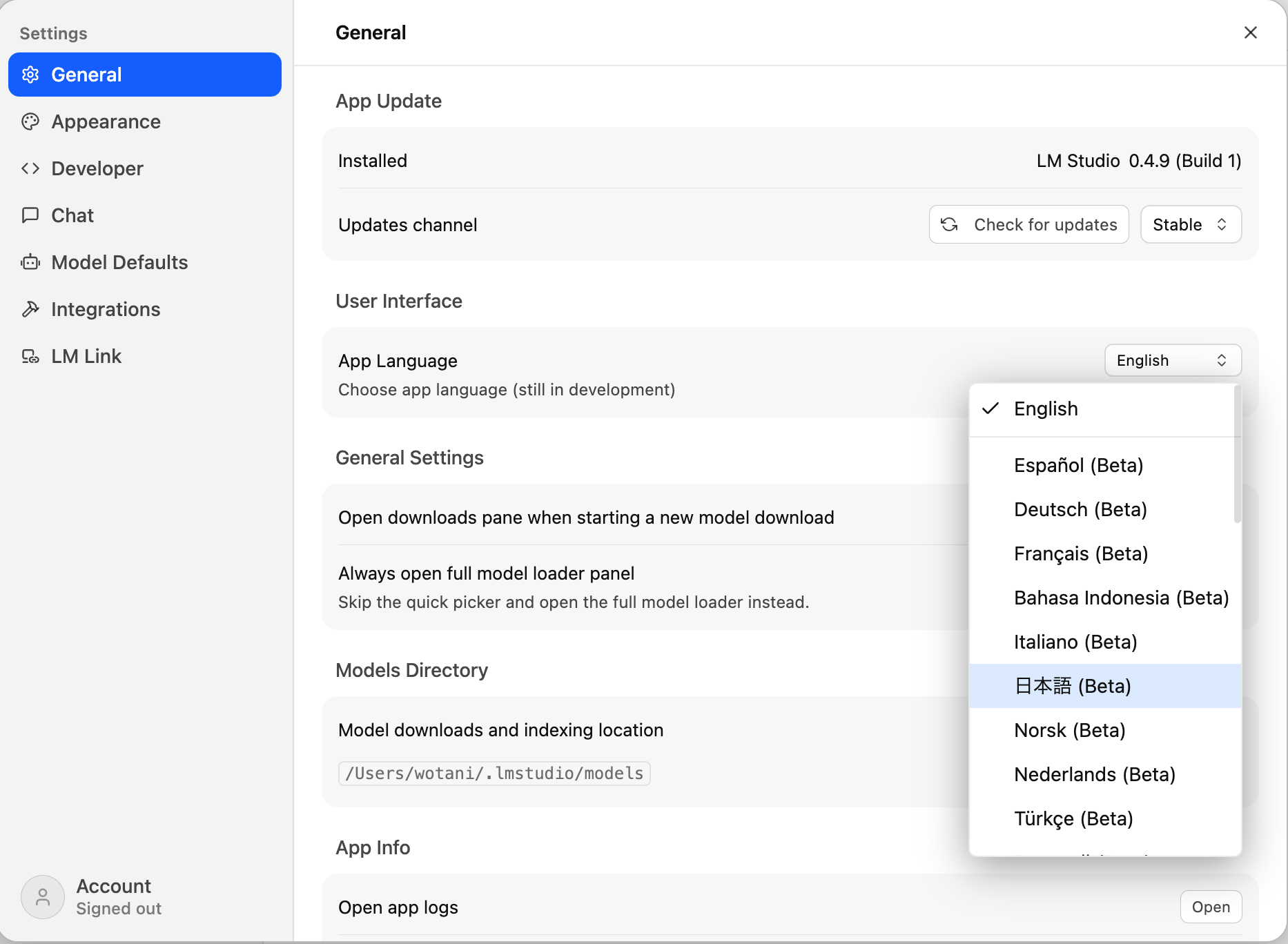Click the Account avatar icon

click(x=43, y=897)
